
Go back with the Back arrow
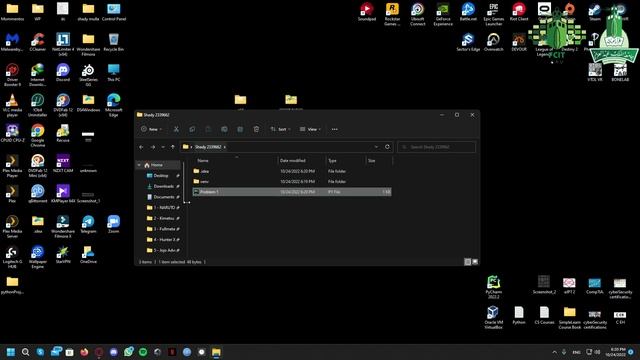[x=141, y=147]
